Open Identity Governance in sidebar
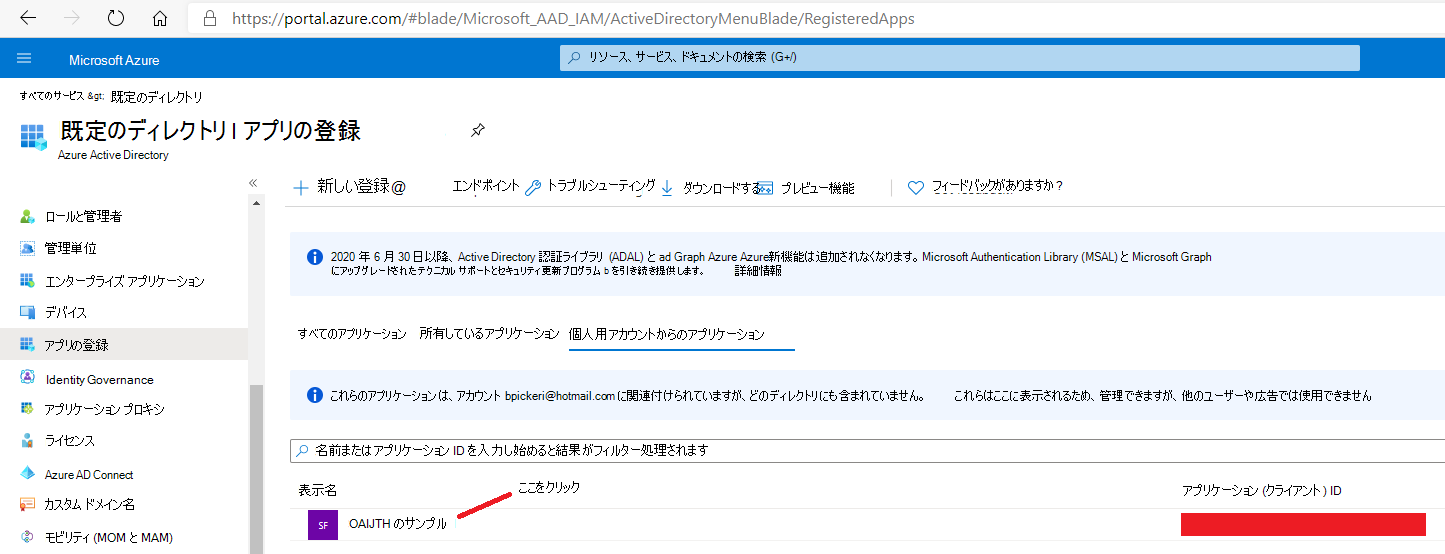 100,379
